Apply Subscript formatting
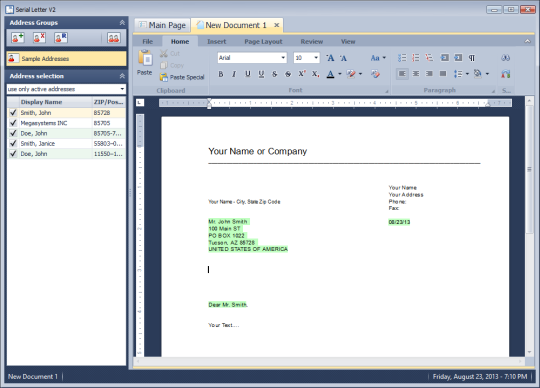 [x=315, y=74]
